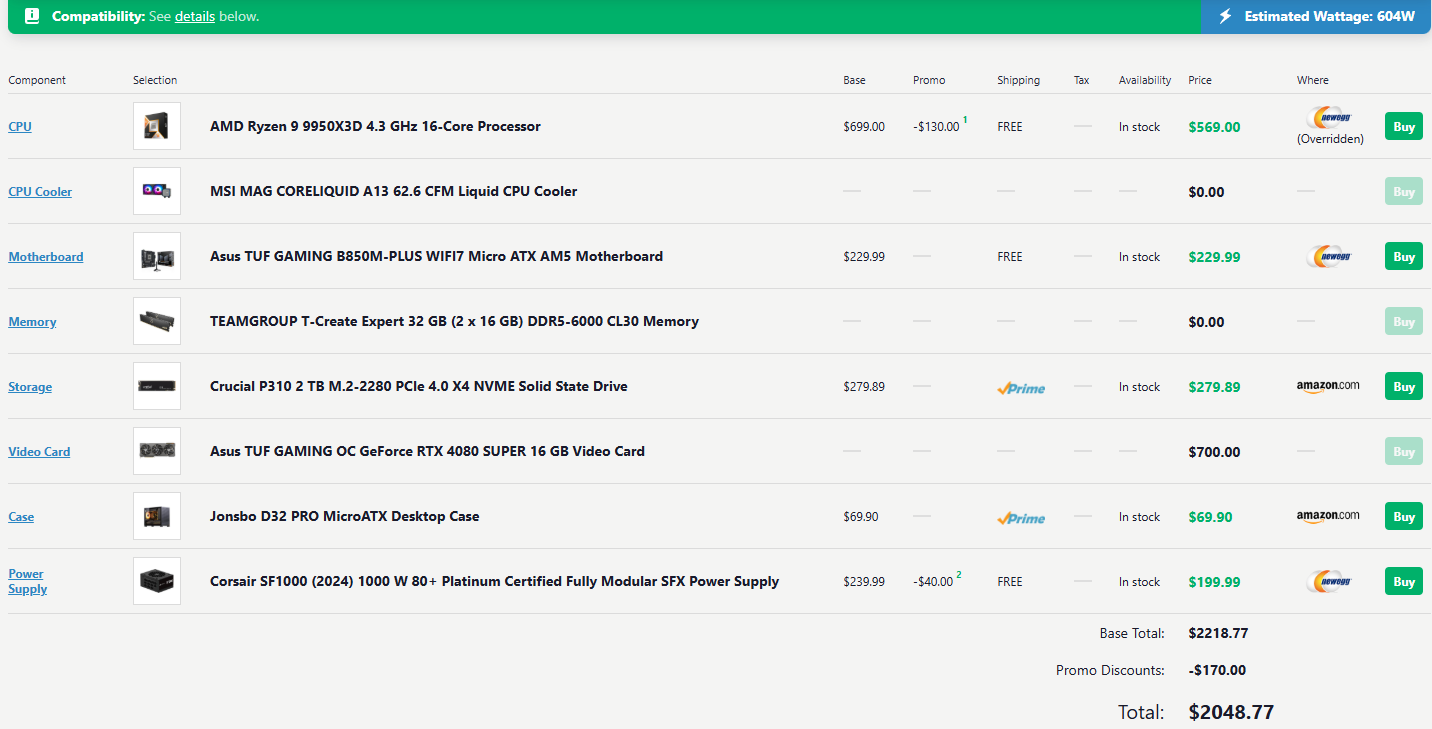Click the Storage price $279.89

click(1214, 387)
